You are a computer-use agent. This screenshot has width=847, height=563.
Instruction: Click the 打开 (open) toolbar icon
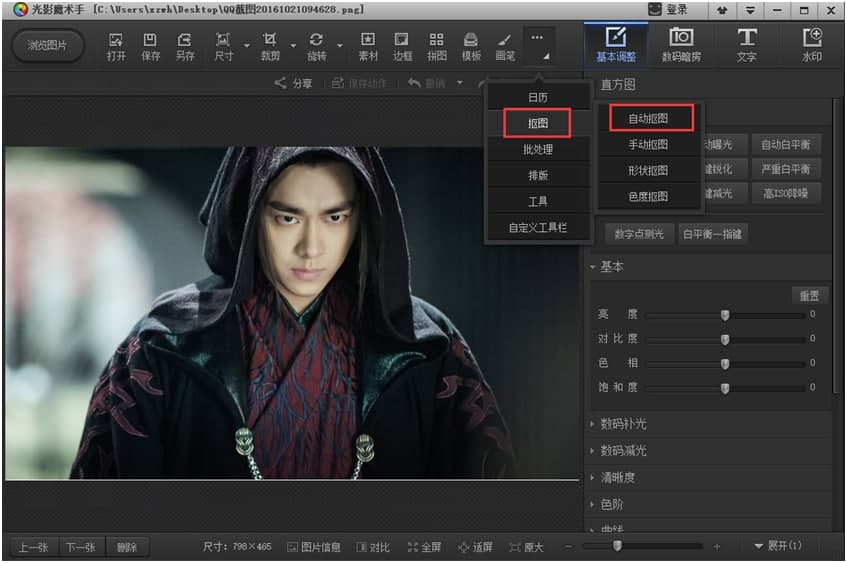coord(116,46)
